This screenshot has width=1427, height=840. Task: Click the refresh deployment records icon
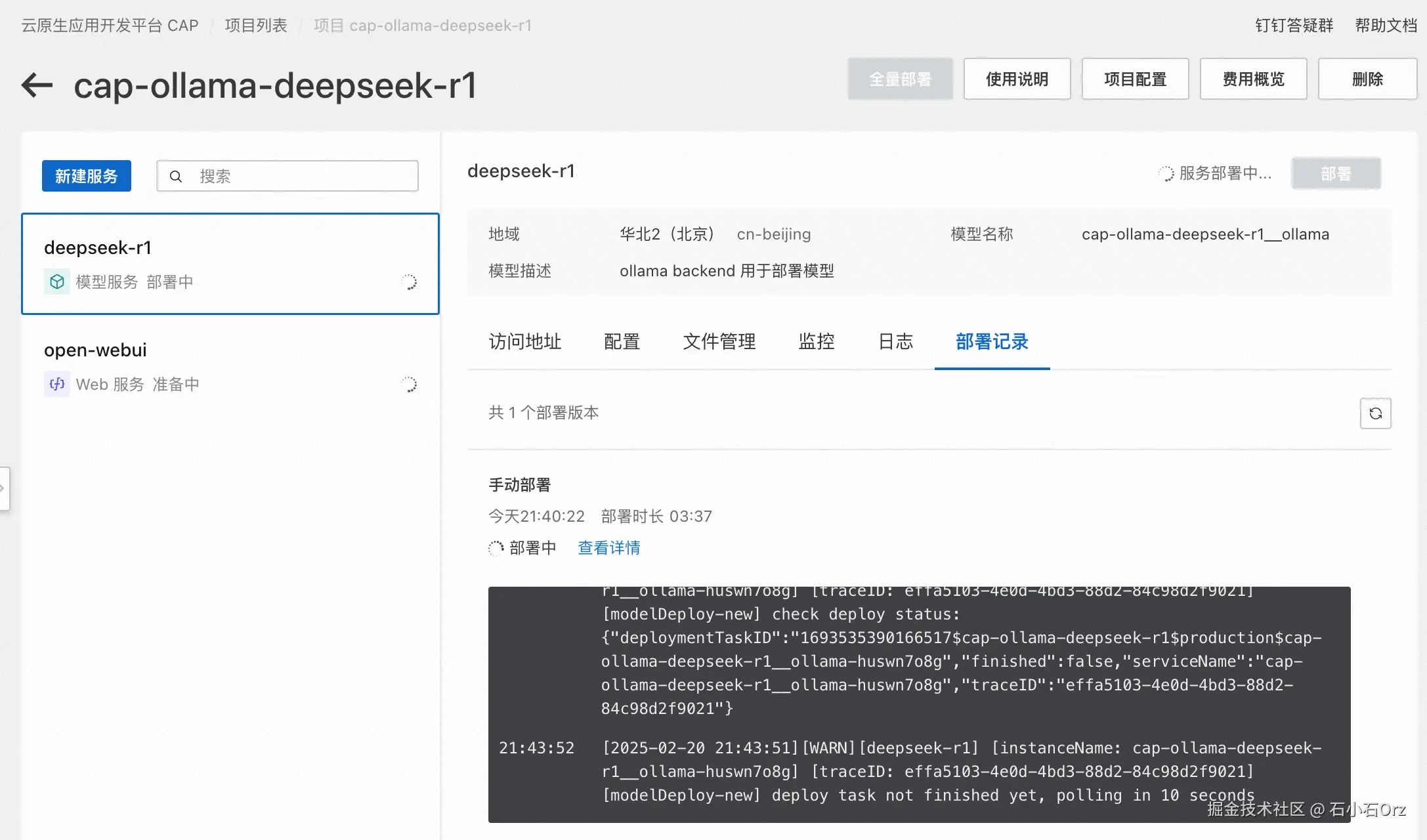pos(1375,413)
